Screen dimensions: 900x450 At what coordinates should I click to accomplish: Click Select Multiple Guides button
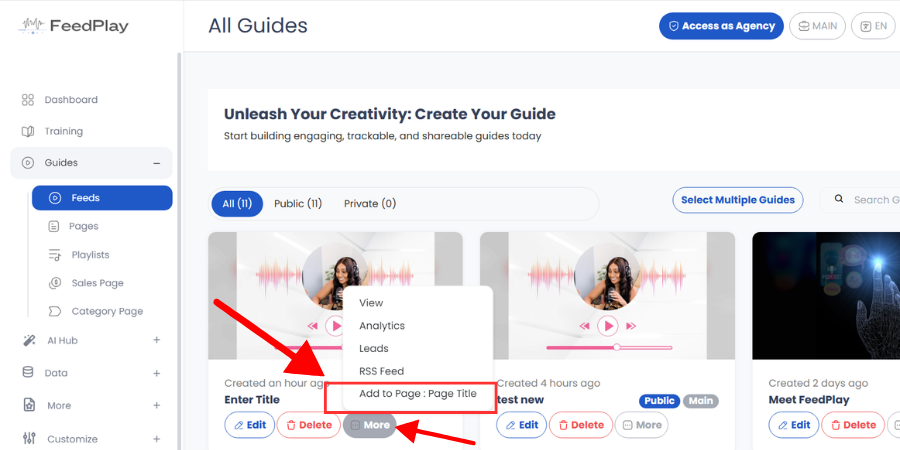click(x=738, y=200)
